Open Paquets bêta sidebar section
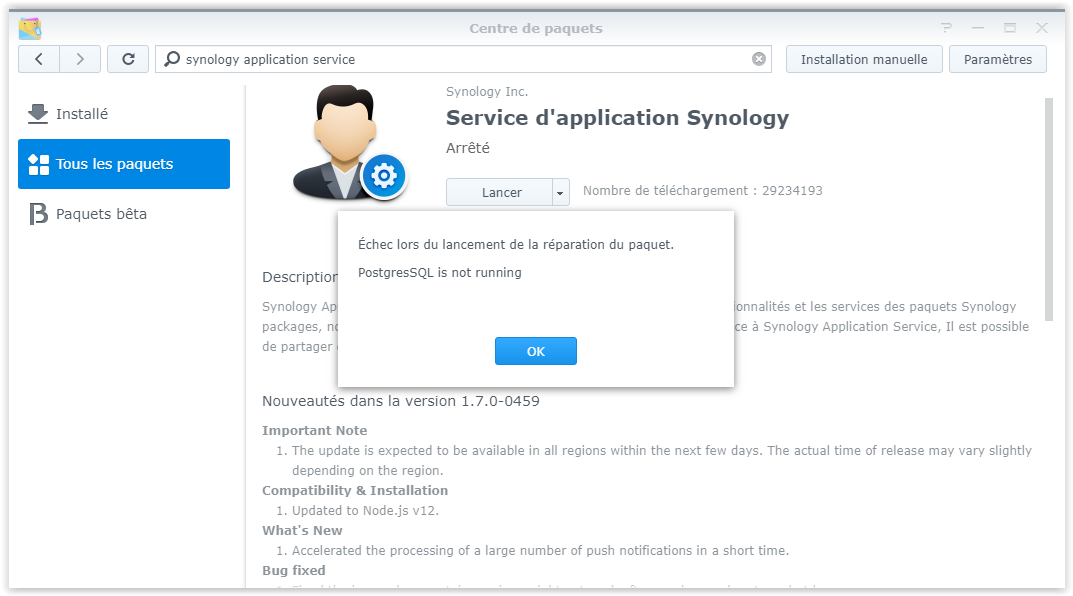 tap(124, 213)
